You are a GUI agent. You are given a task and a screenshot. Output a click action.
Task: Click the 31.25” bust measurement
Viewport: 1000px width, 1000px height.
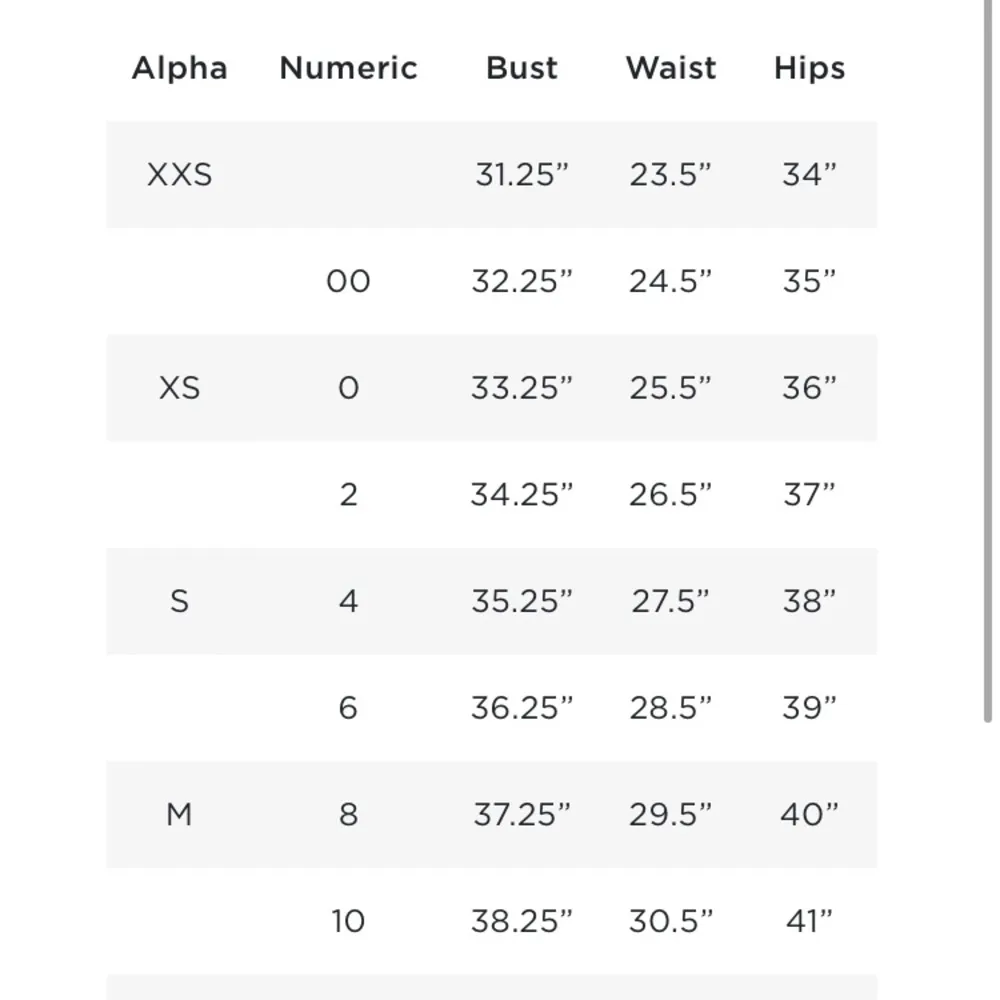pos(522,175)
